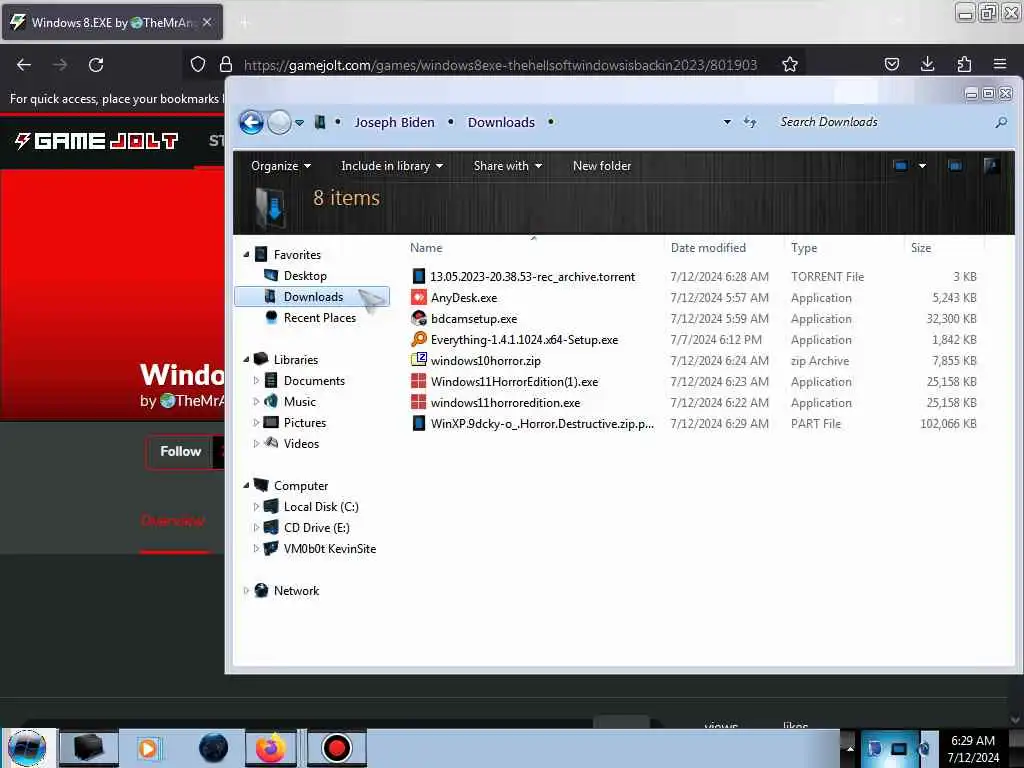This screenshot has height=768, width=1024.
Task: Click the Firefox back arrow
Action: click(24, 65)
